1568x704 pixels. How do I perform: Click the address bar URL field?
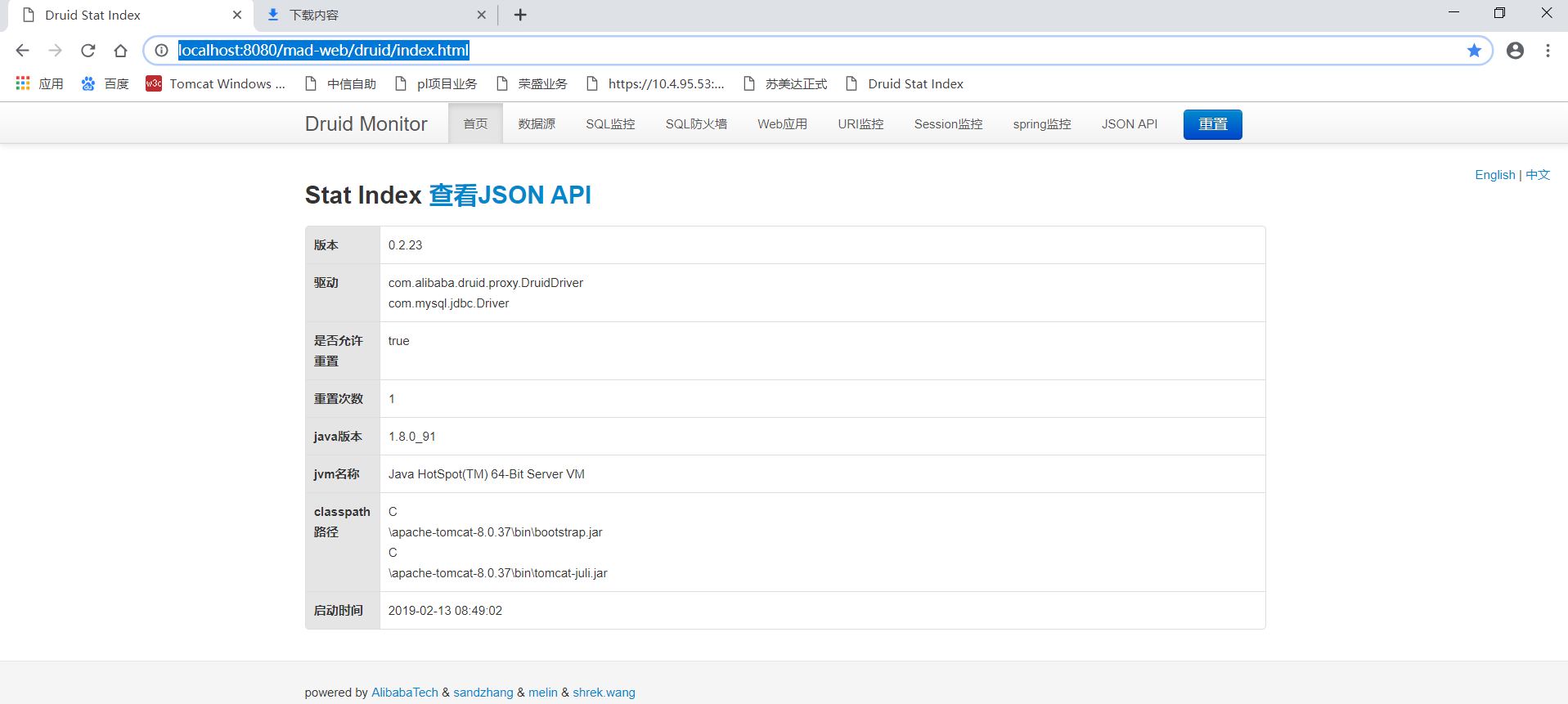[818, 51]
